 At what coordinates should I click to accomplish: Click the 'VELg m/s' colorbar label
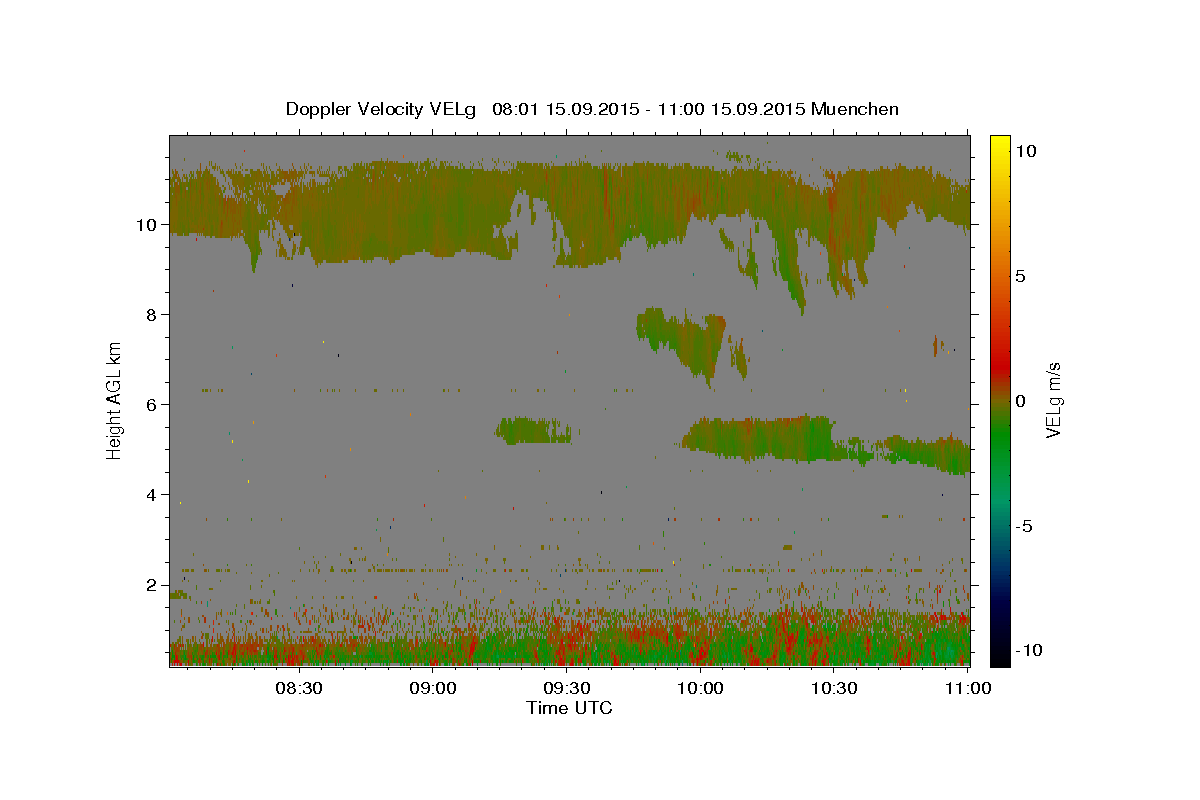[1053, 401]
